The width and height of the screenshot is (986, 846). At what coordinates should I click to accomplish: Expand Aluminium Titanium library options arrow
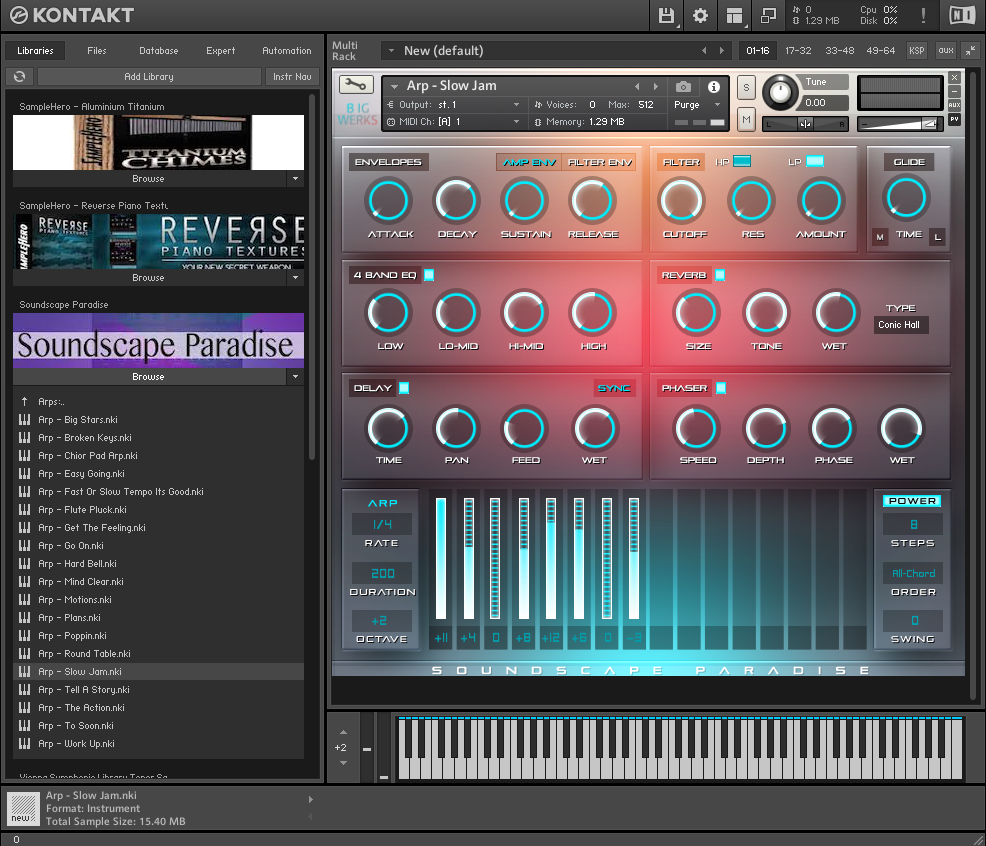coord(296,179)
